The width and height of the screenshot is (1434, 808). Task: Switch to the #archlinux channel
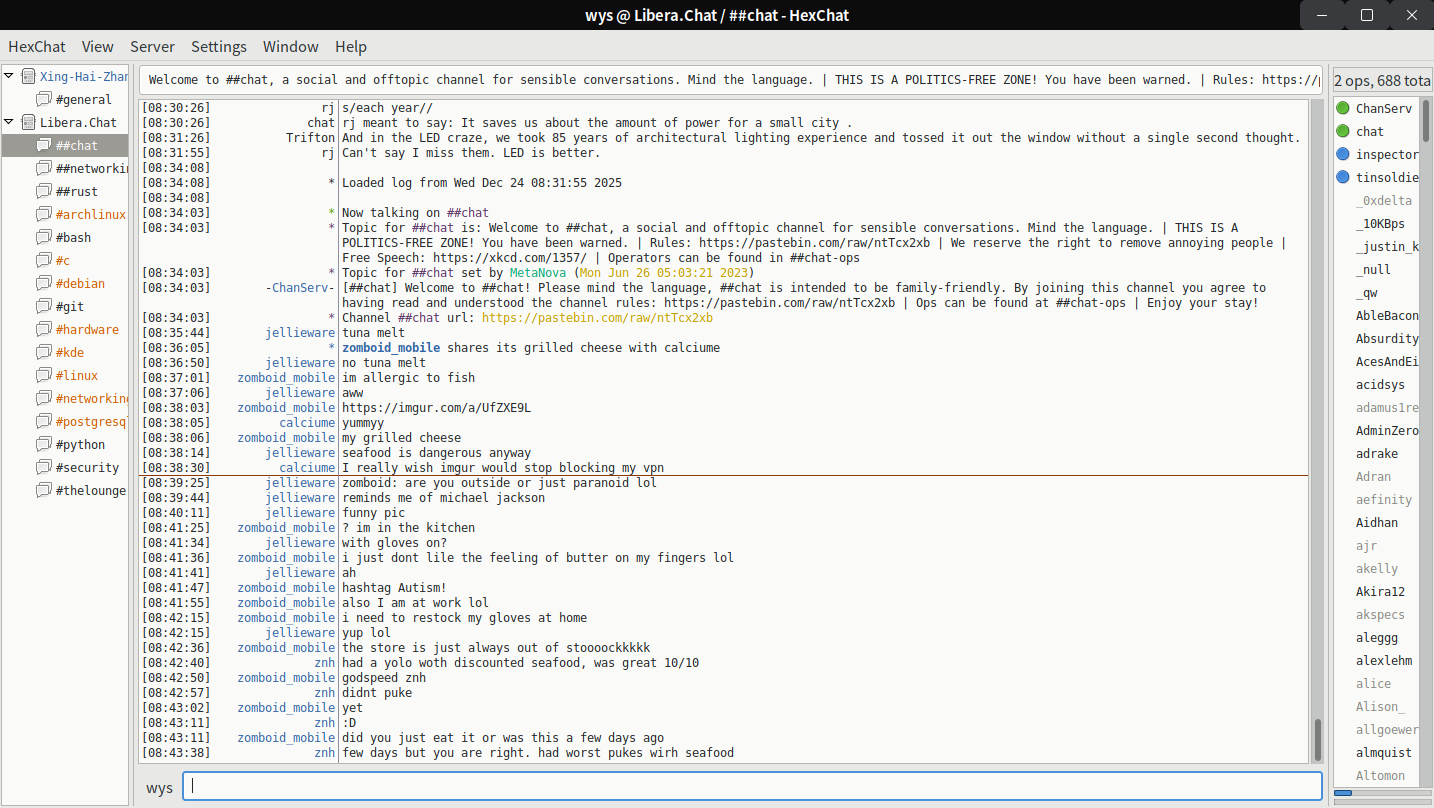point(90,214)
